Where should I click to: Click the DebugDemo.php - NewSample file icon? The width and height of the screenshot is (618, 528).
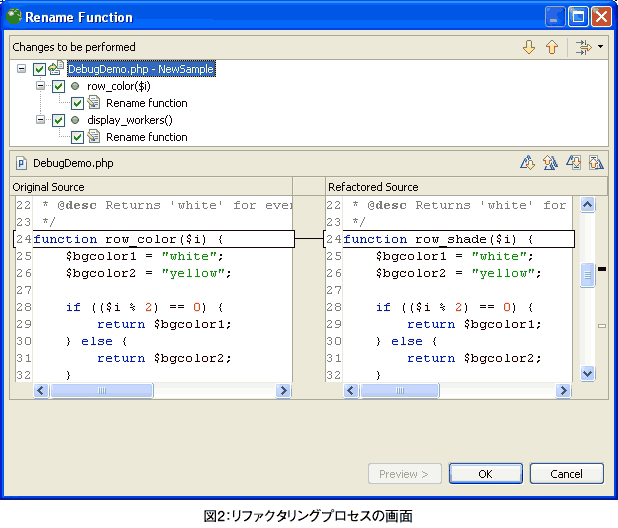point(56,68)
